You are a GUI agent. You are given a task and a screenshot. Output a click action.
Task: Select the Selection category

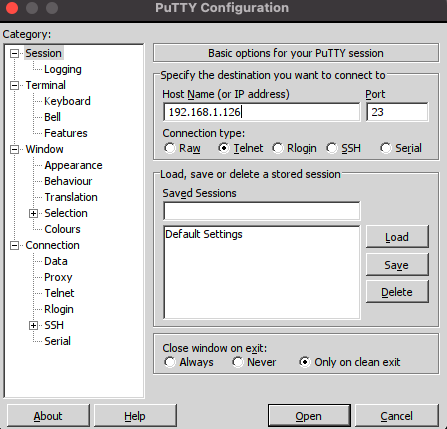coord(66,213)
